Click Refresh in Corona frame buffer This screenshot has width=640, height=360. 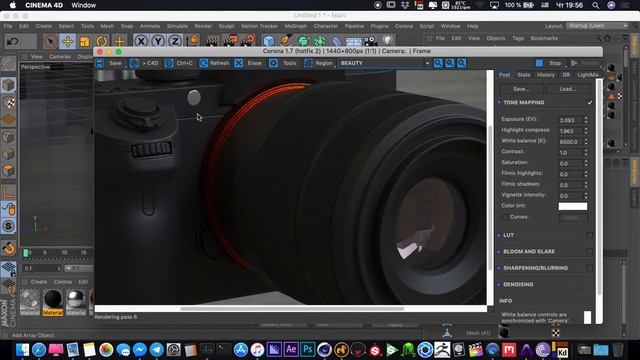tap(214, 63)
